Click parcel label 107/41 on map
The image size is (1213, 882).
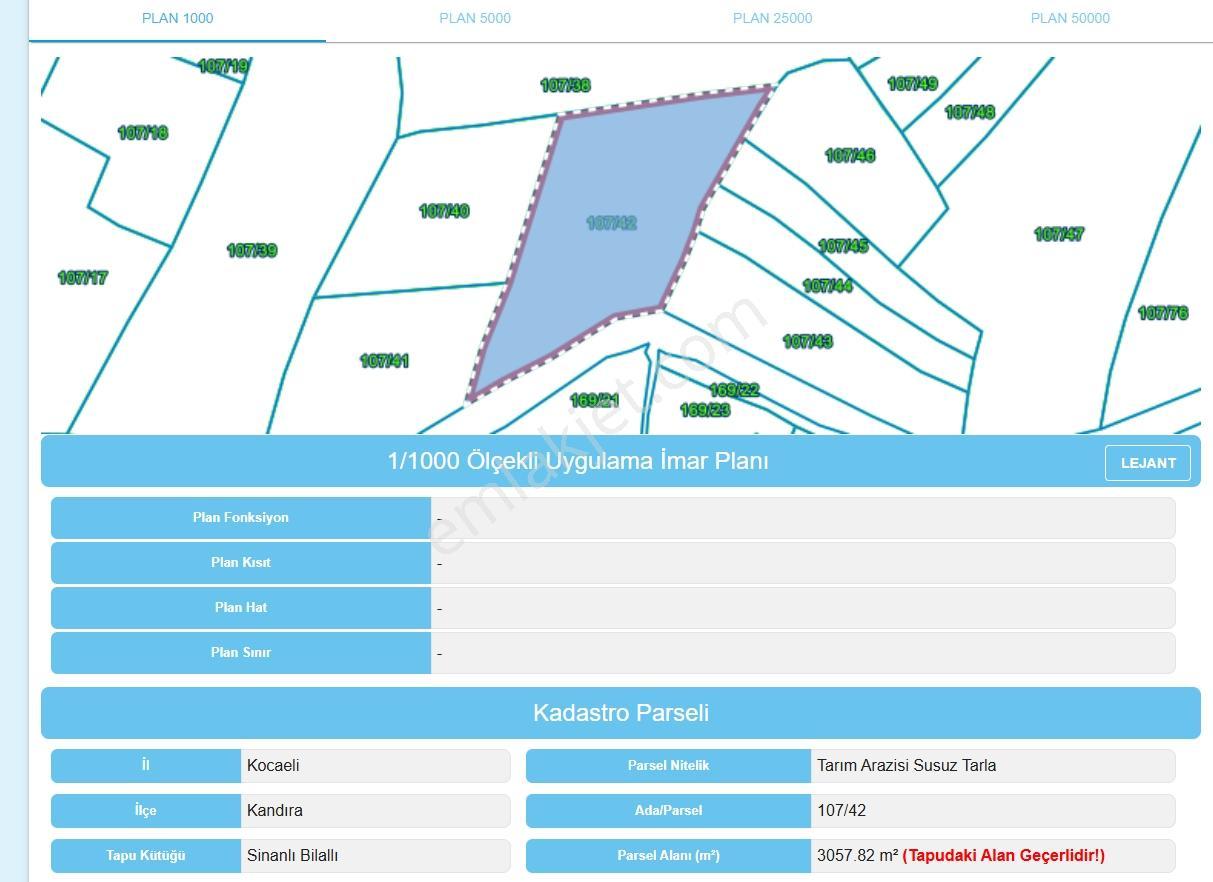point(385,361)
